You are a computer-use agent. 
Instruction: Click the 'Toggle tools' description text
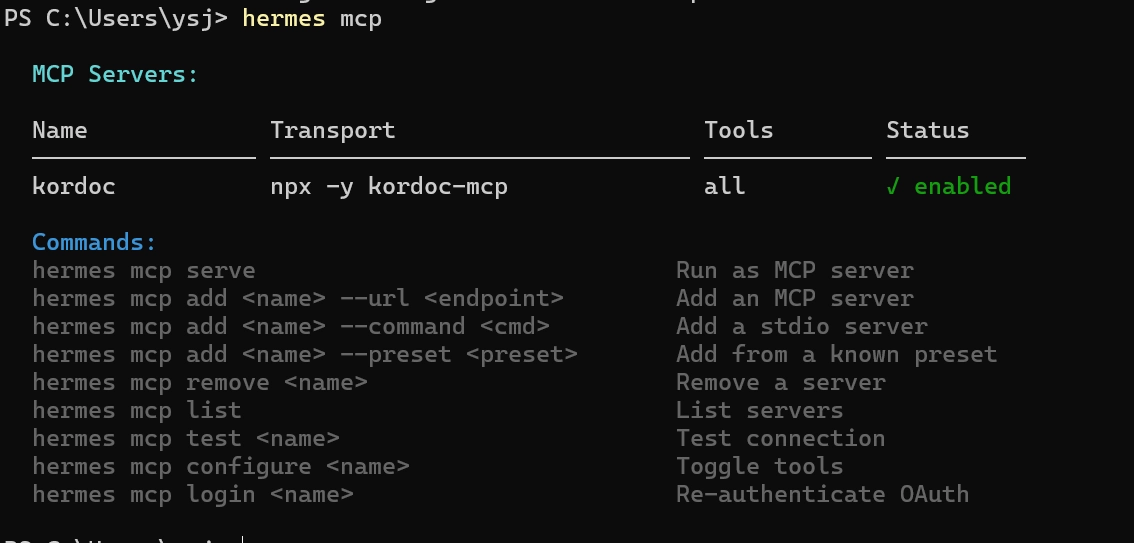759,466
